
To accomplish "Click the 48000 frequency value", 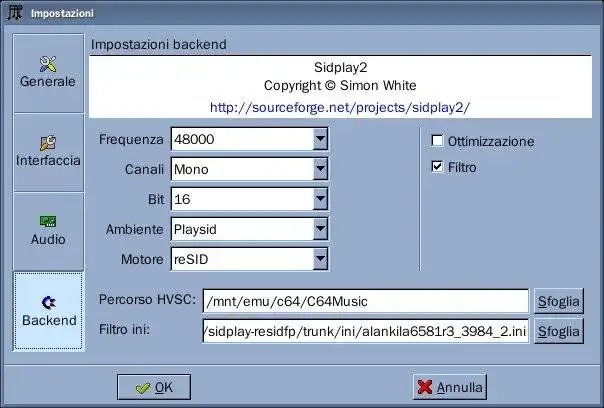I will (194, 139).
